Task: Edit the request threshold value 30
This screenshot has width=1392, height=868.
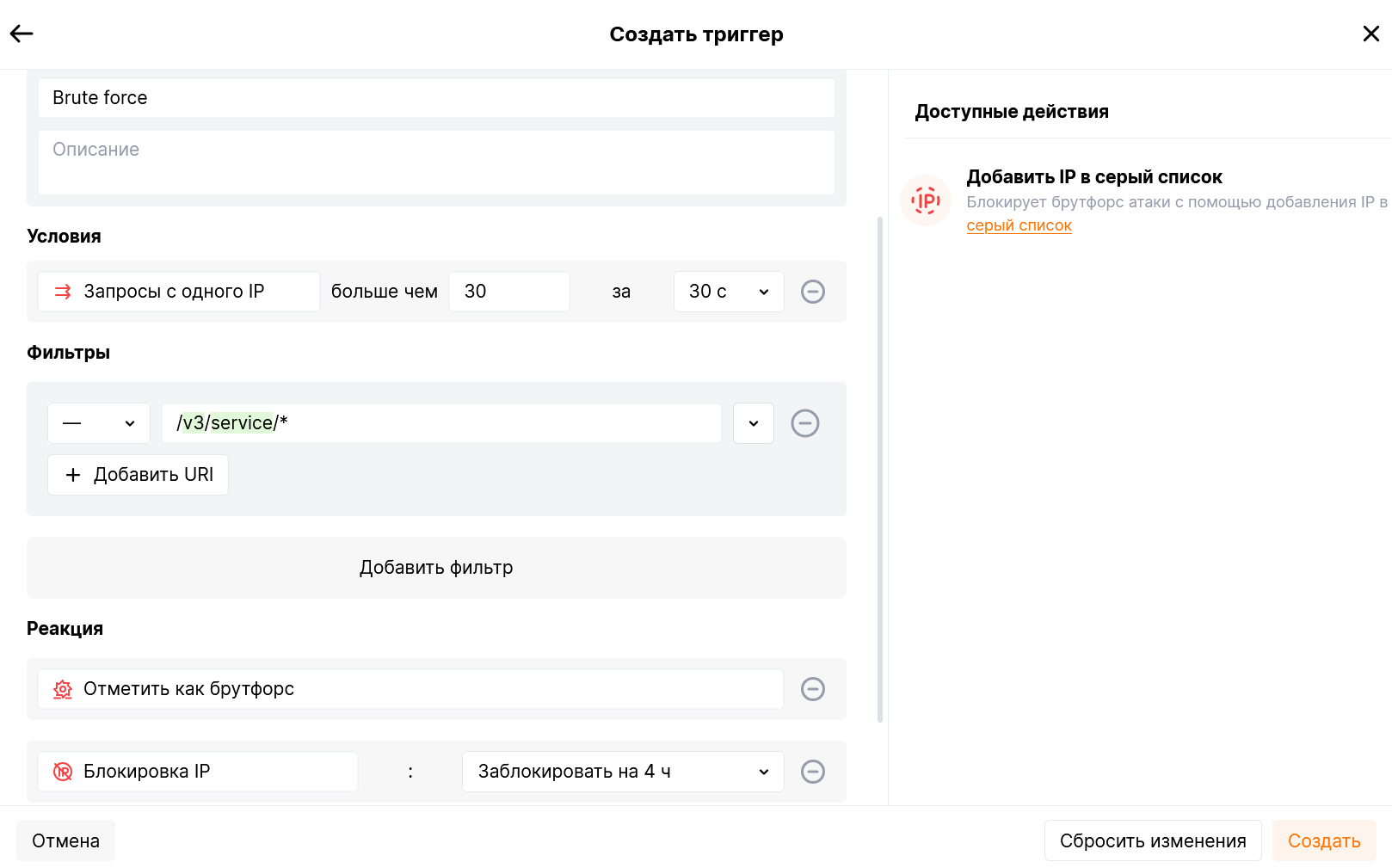Action: (509, 292)
